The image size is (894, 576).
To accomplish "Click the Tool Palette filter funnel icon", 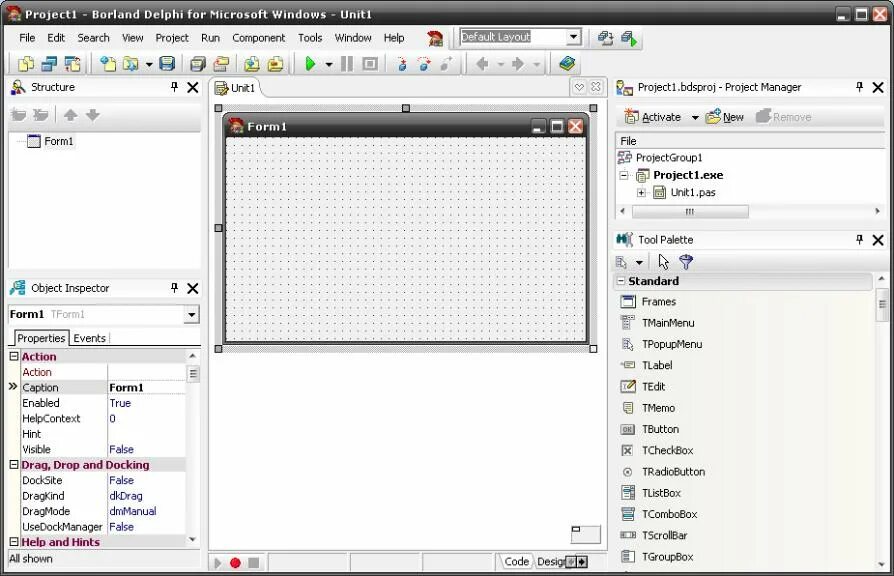I will click(x=686, y=262).
